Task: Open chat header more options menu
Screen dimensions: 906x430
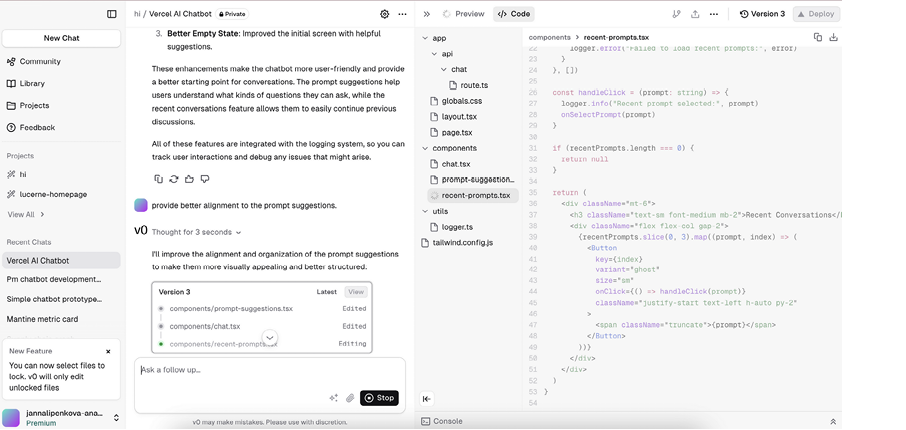Action: click(403, 14)
